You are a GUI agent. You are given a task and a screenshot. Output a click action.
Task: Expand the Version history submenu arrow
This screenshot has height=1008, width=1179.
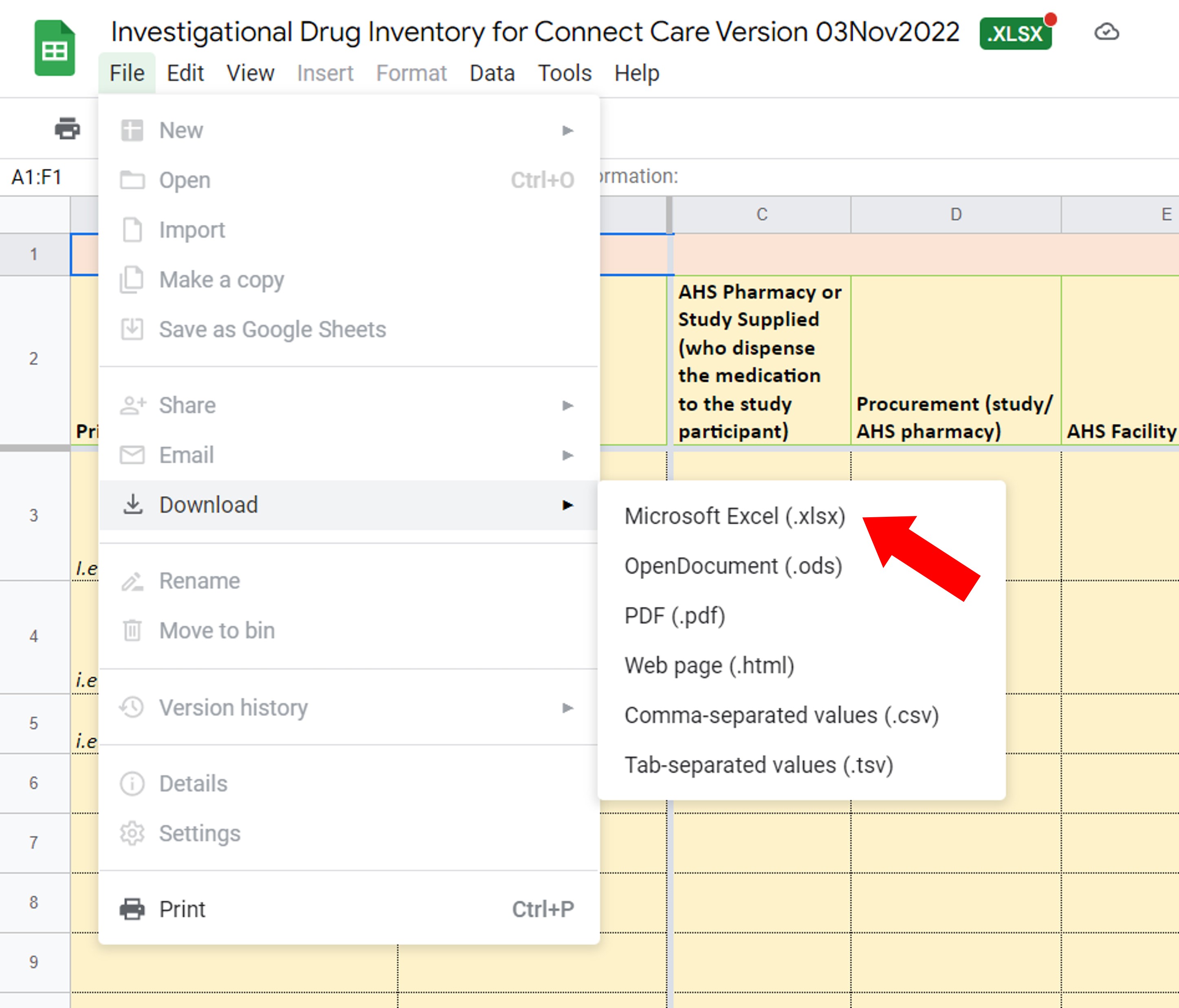[568, 708]
